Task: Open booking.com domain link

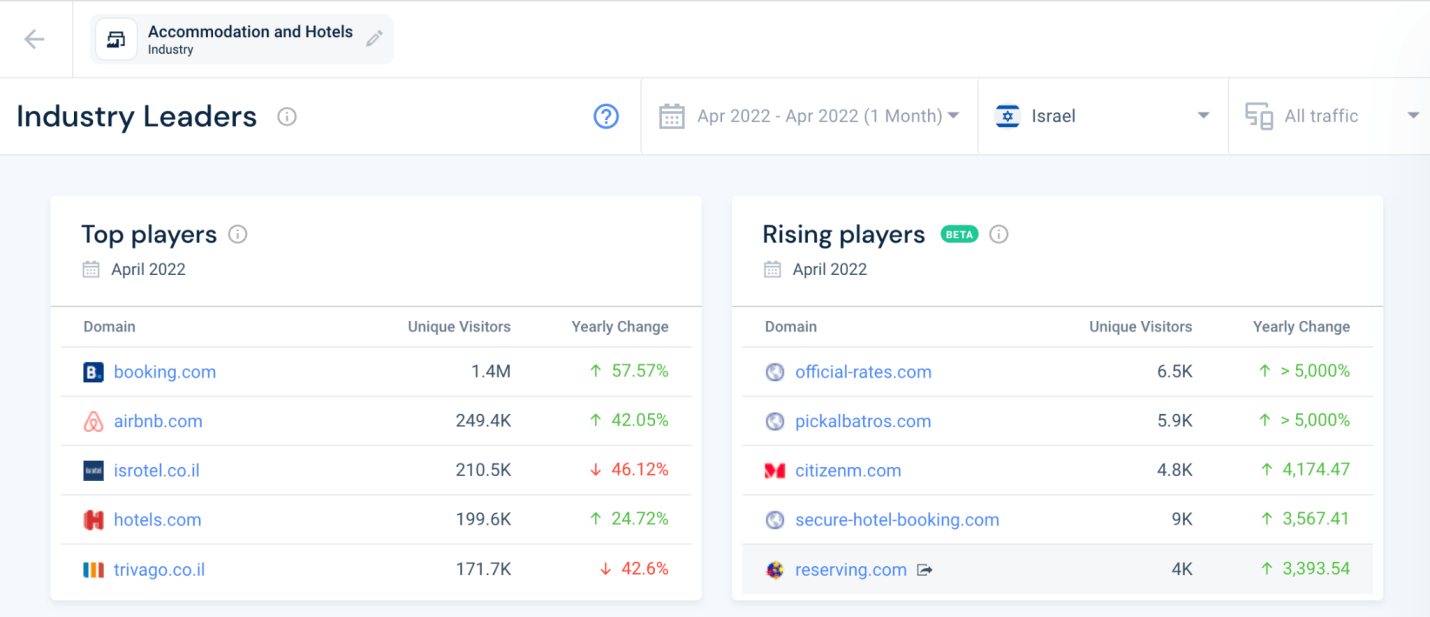Action: [165, 372]
